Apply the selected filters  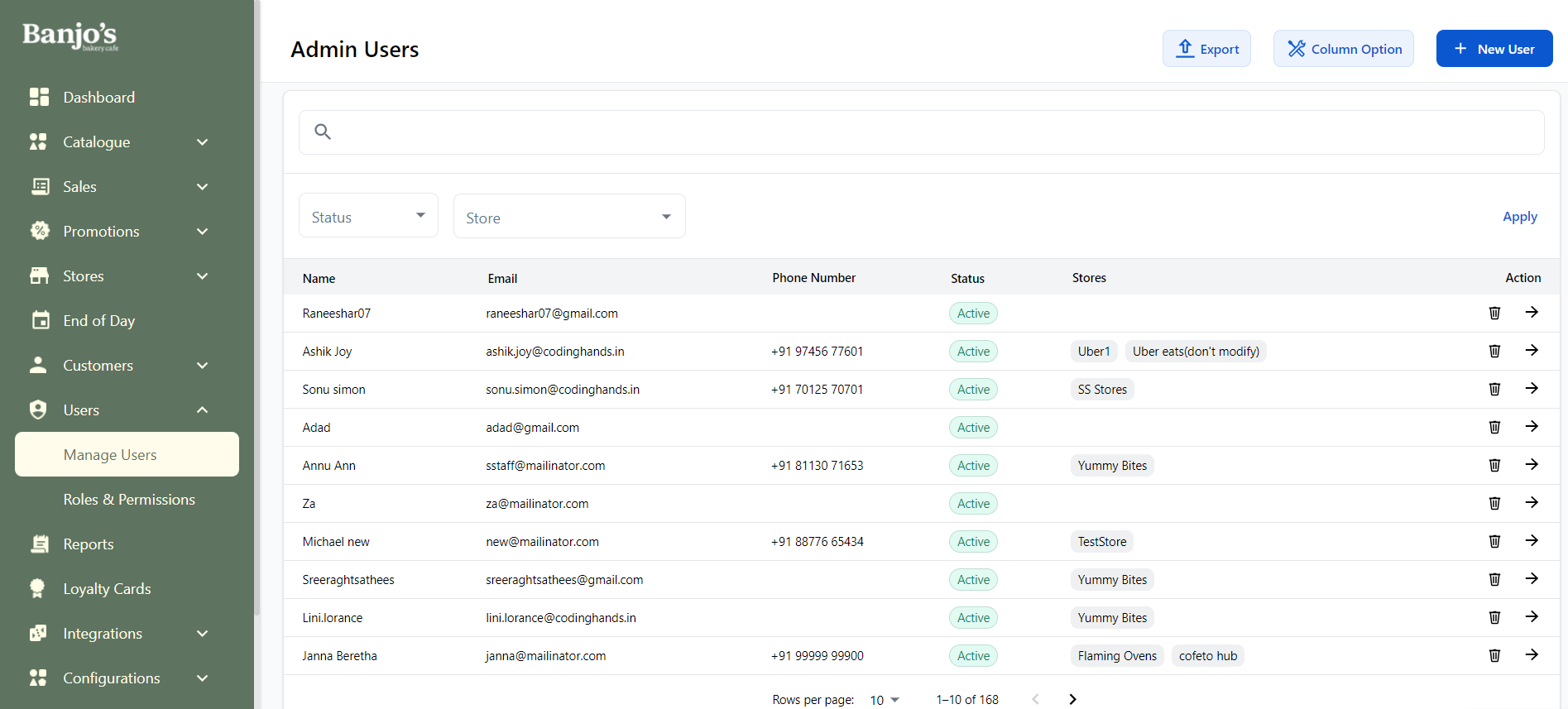coord(1519,217)
